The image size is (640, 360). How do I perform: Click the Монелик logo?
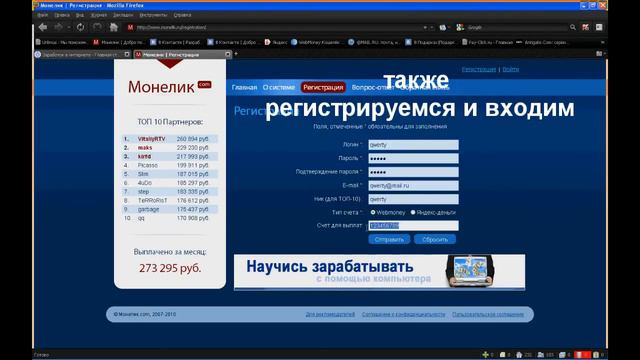(169, 87)
